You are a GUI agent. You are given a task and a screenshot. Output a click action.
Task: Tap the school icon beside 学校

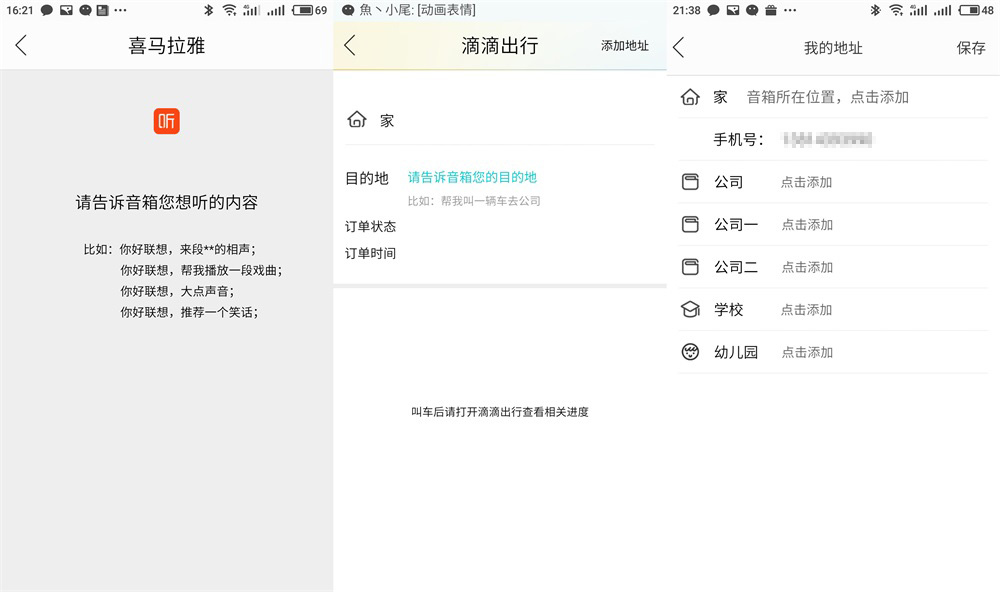point(689,309)
